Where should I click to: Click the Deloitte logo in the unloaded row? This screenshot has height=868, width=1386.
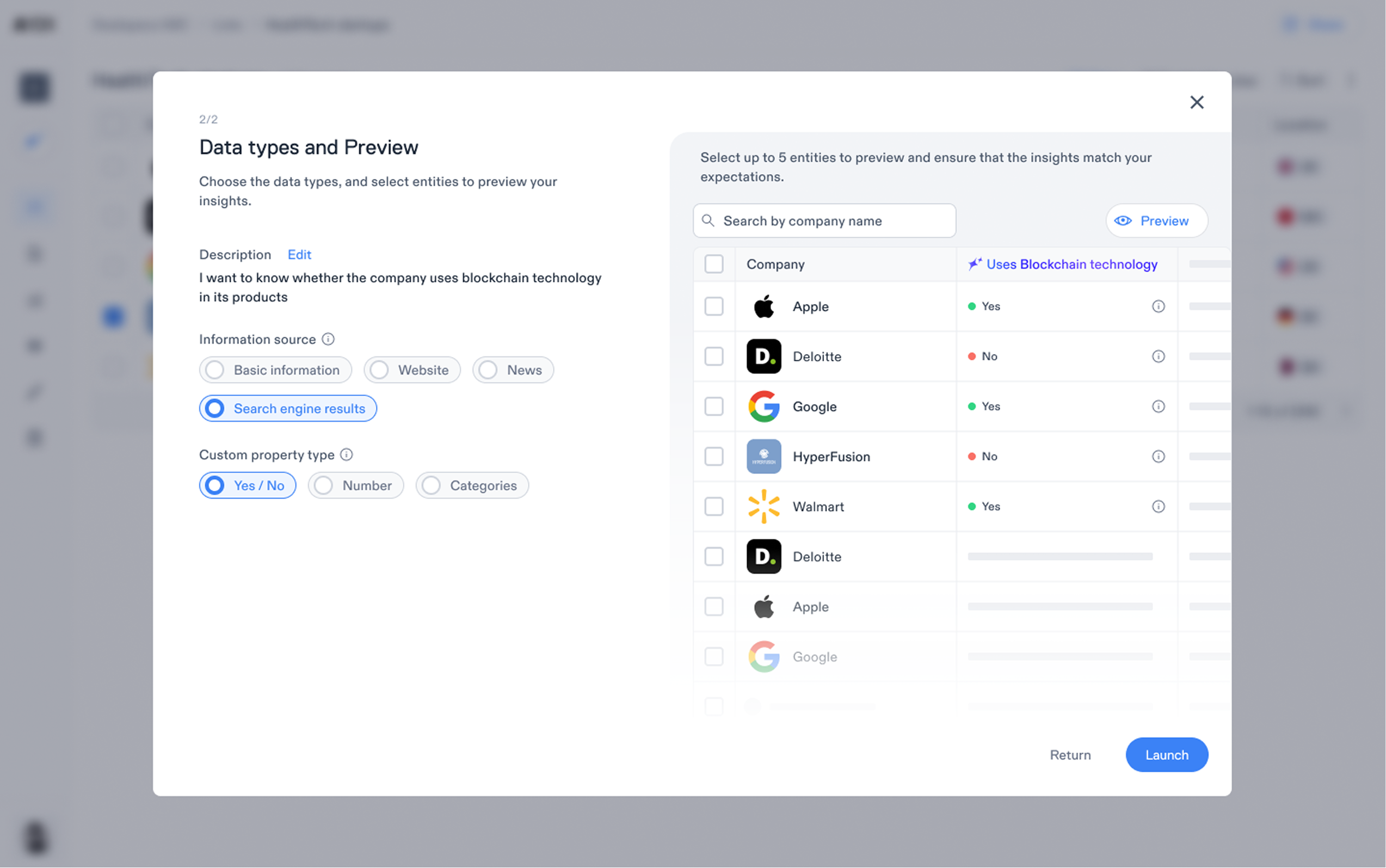763,556
